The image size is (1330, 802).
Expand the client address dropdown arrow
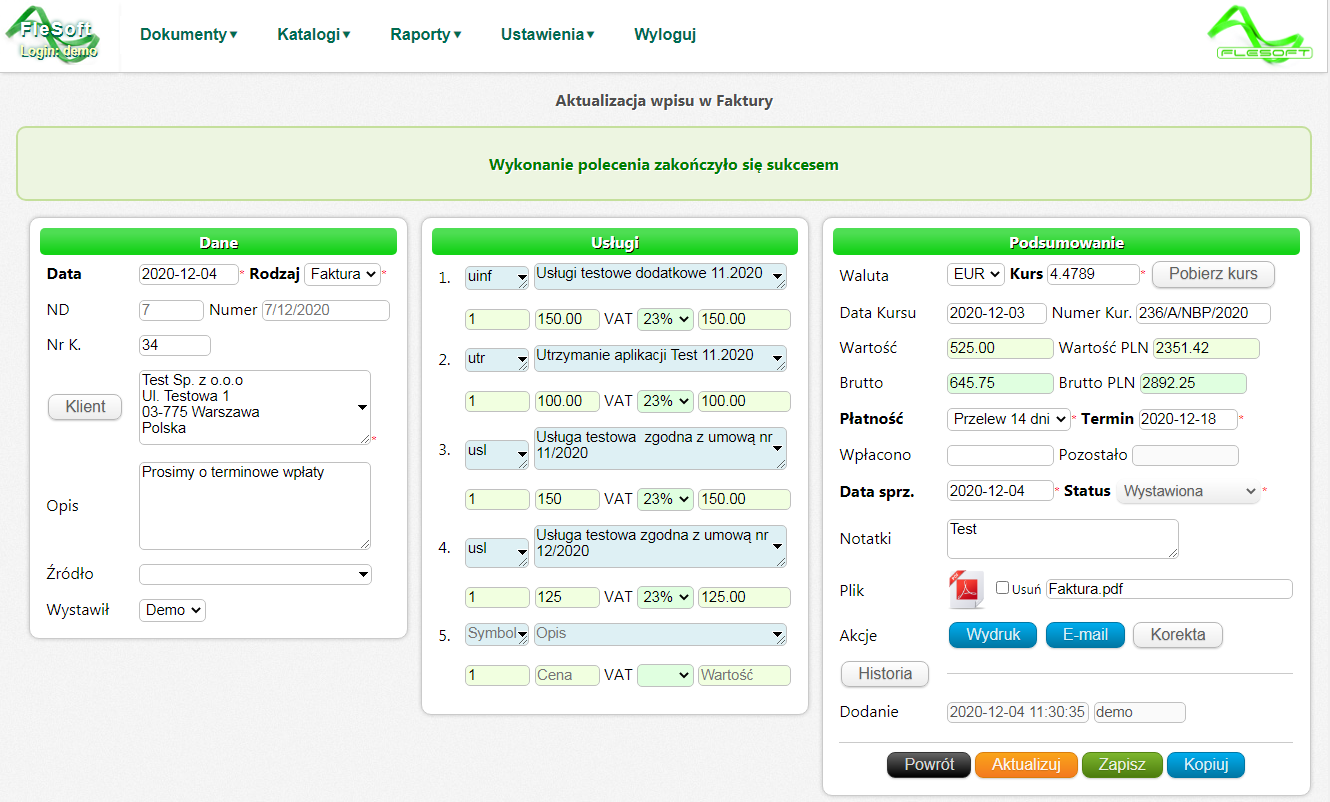[362, 407]
